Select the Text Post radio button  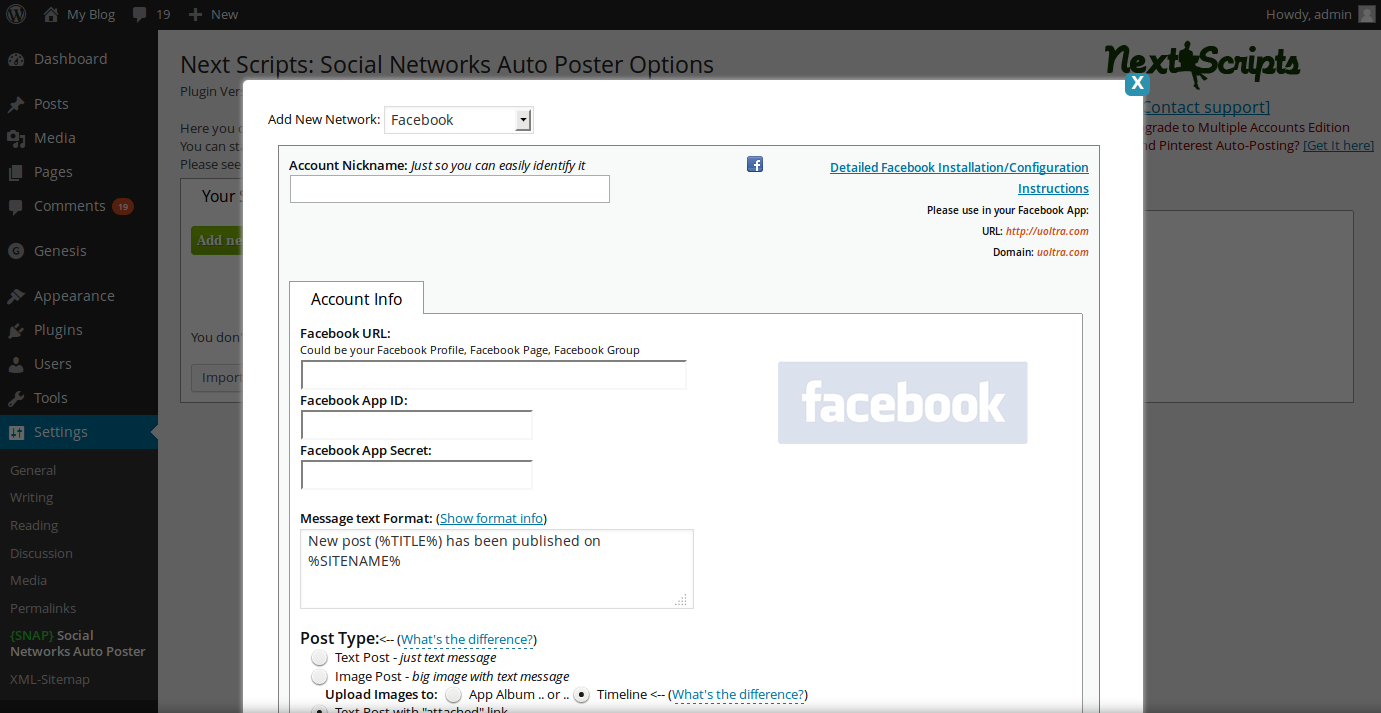pos(319,657)
